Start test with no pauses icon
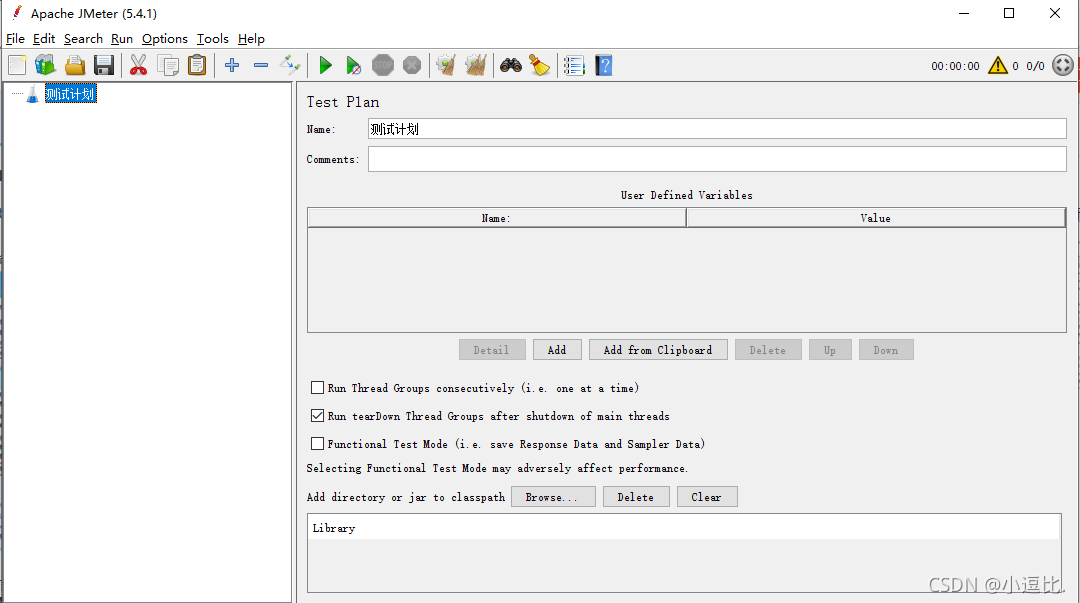 pos(353,65)
